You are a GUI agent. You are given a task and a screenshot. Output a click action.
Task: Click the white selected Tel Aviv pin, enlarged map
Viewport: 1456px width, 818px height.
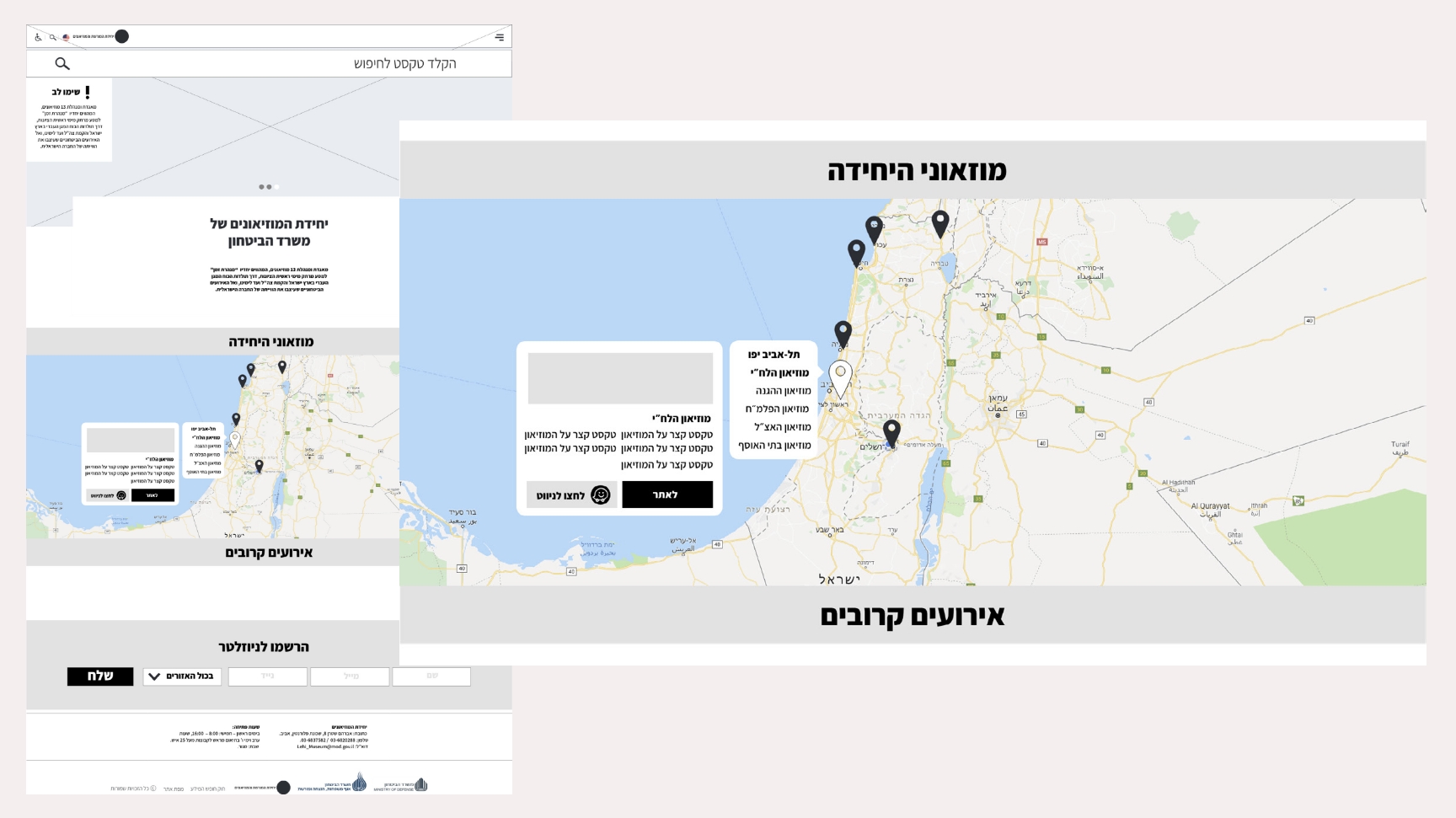[840, 378]
